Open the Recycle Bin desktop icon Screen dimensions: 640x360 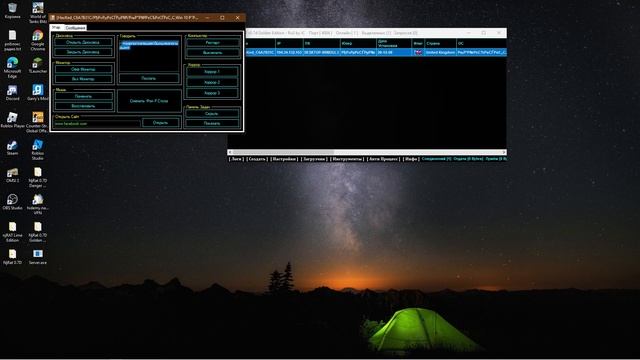tap(12, 11)
